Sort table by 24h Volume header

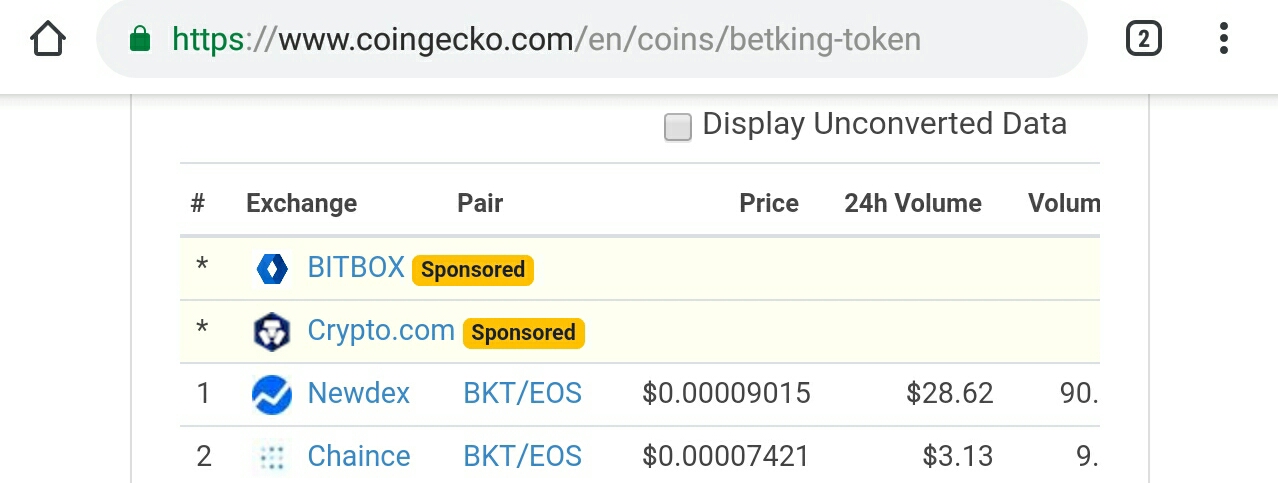pos(913,203)
